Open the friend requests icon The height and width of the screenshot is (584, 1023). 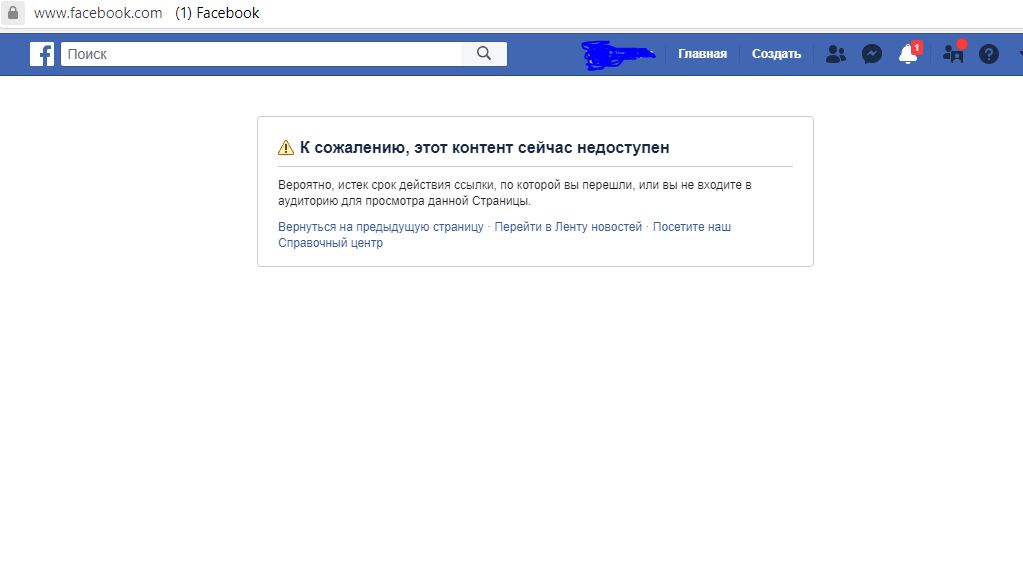point(835,54)
